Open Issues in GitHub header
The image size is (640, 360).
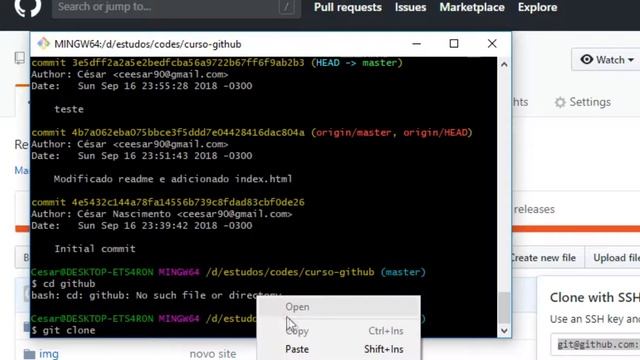pyautogui.click(x=410, y=7)
